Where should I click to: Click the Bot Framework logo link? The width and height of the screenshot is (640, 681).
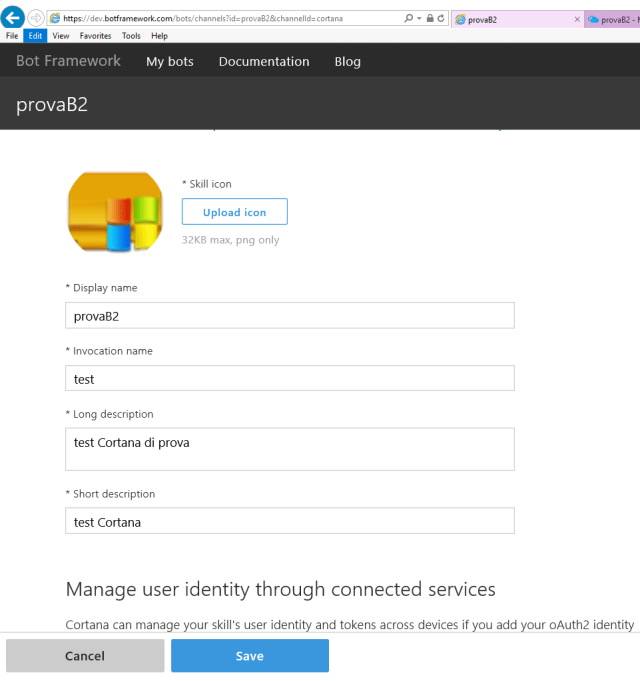pyautogui.click(x=68, y=61)
